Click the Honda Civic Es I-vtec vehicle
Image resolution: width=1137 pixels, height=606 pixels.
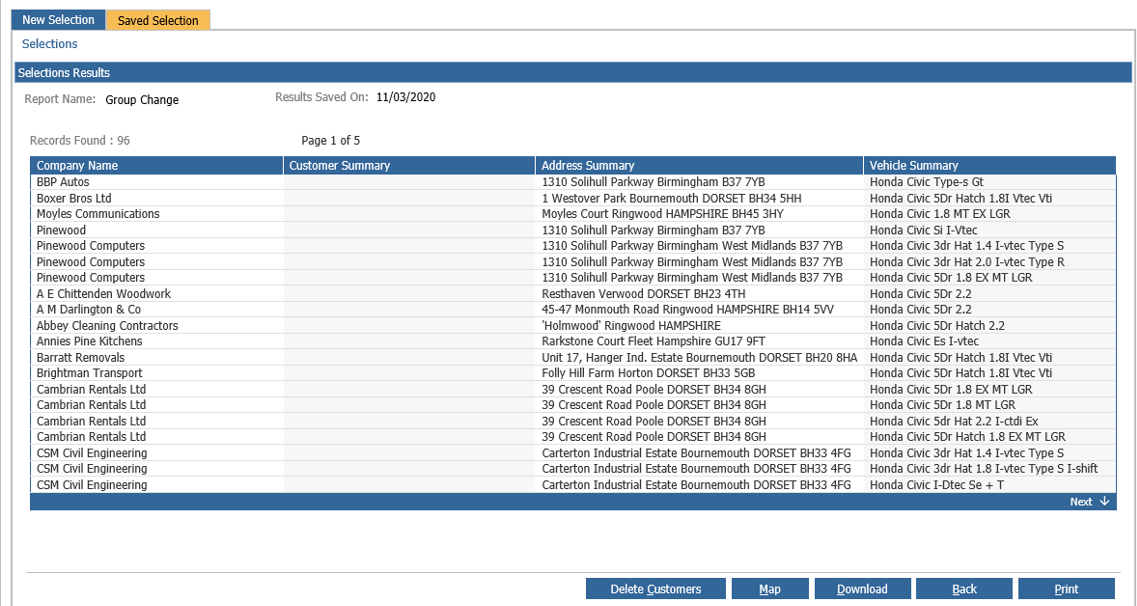[x=924, y=341]
